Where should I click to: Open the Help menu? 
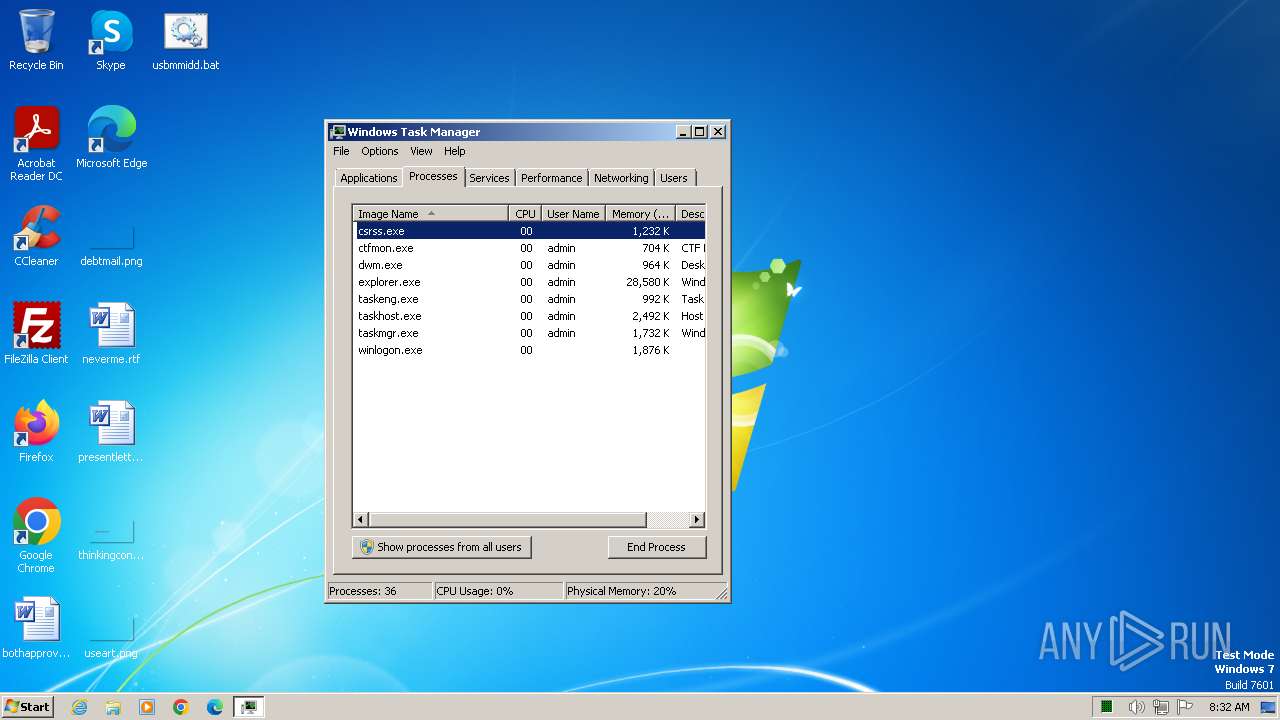pos(455,151)
